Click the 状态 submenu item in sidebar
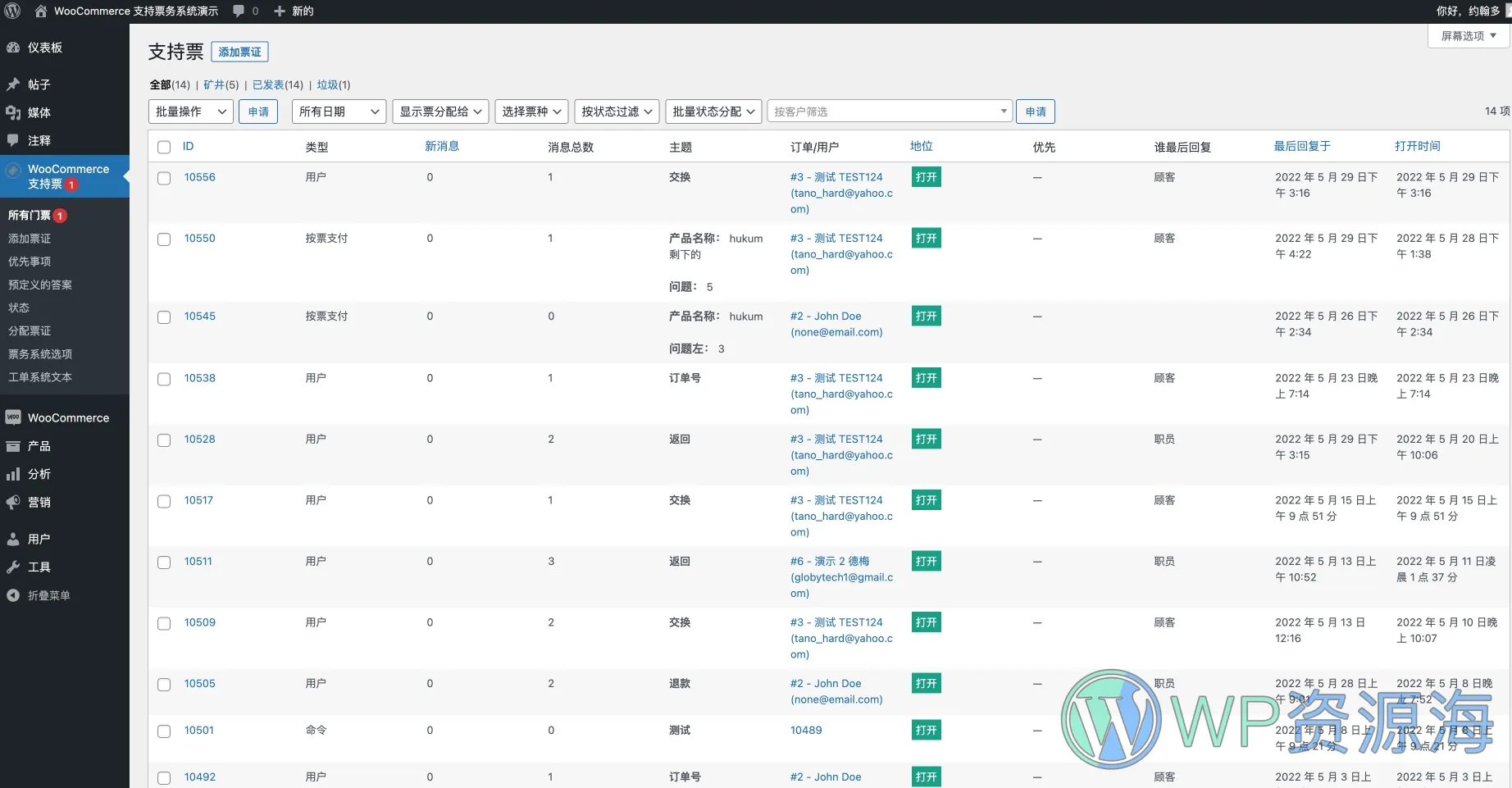Viewport: 1512px width, 788px height. [19, 307]
